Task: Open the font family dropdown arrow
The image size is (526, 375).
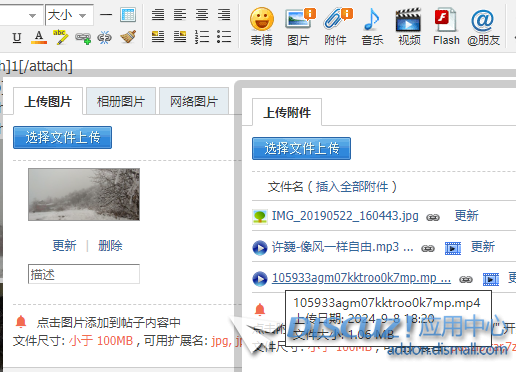Action: click(x=33, y=16)
